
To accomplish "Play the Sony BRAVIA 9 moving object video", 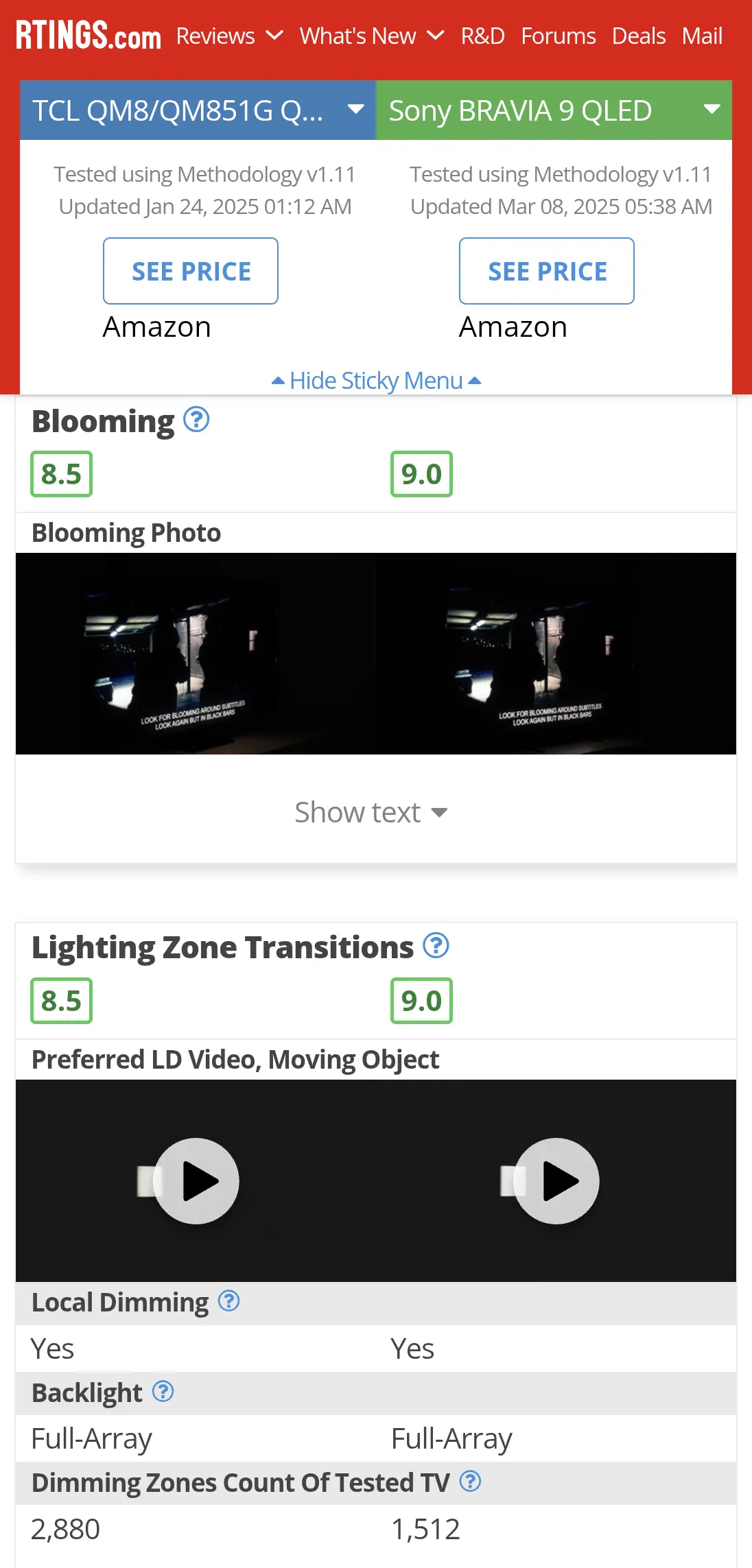I will [x=556, y=1181].
